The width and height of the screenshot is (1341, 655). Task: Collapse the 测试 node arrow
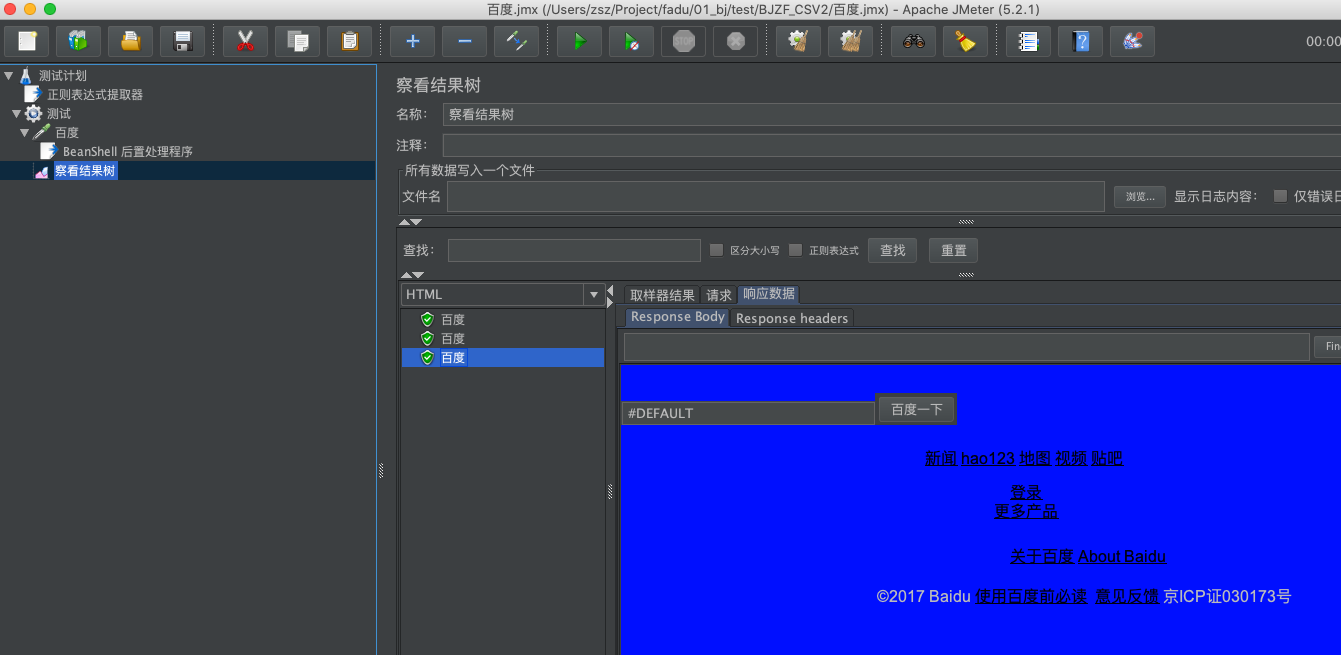[16, 114]
